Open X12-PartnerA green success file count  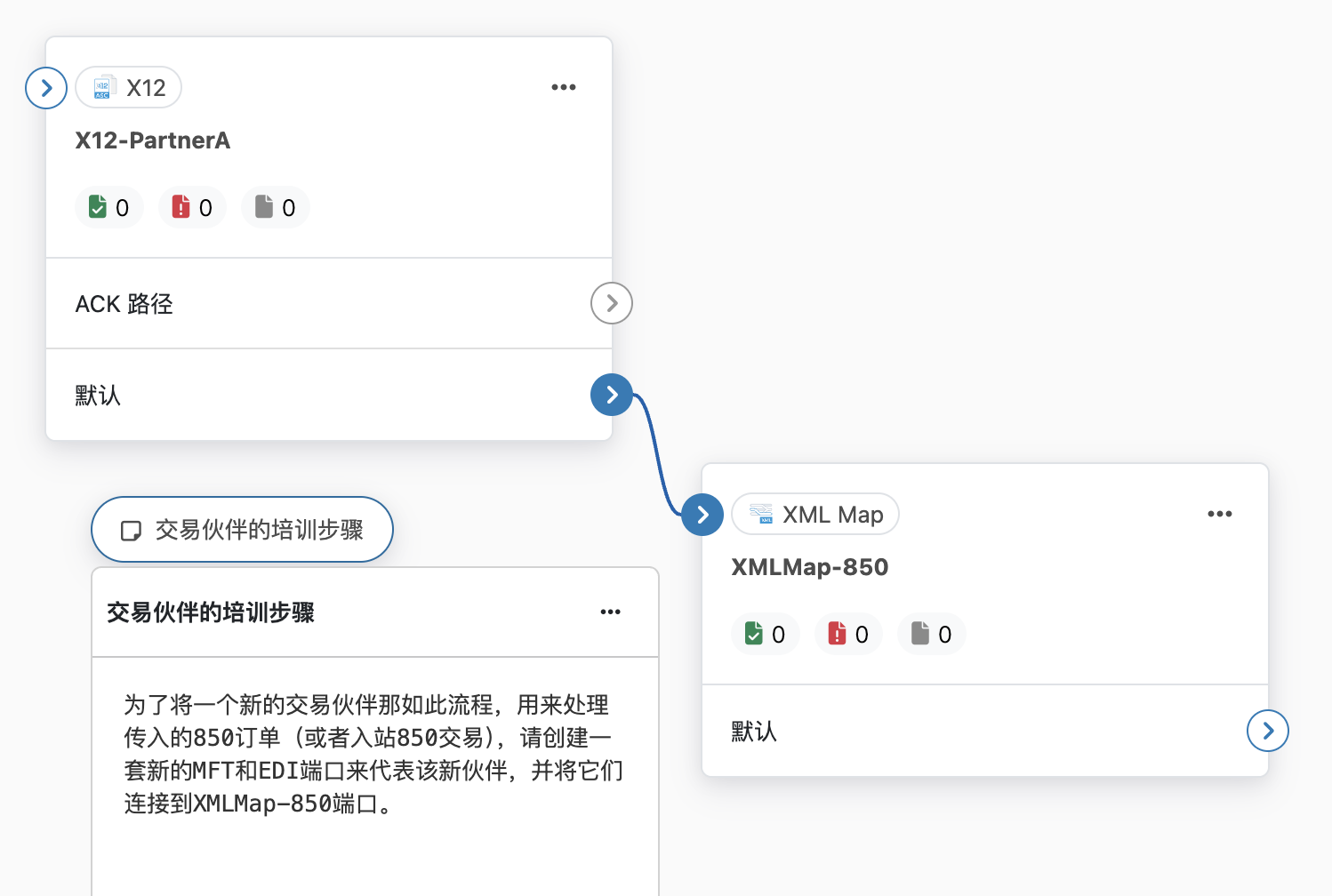pos(108,207)
